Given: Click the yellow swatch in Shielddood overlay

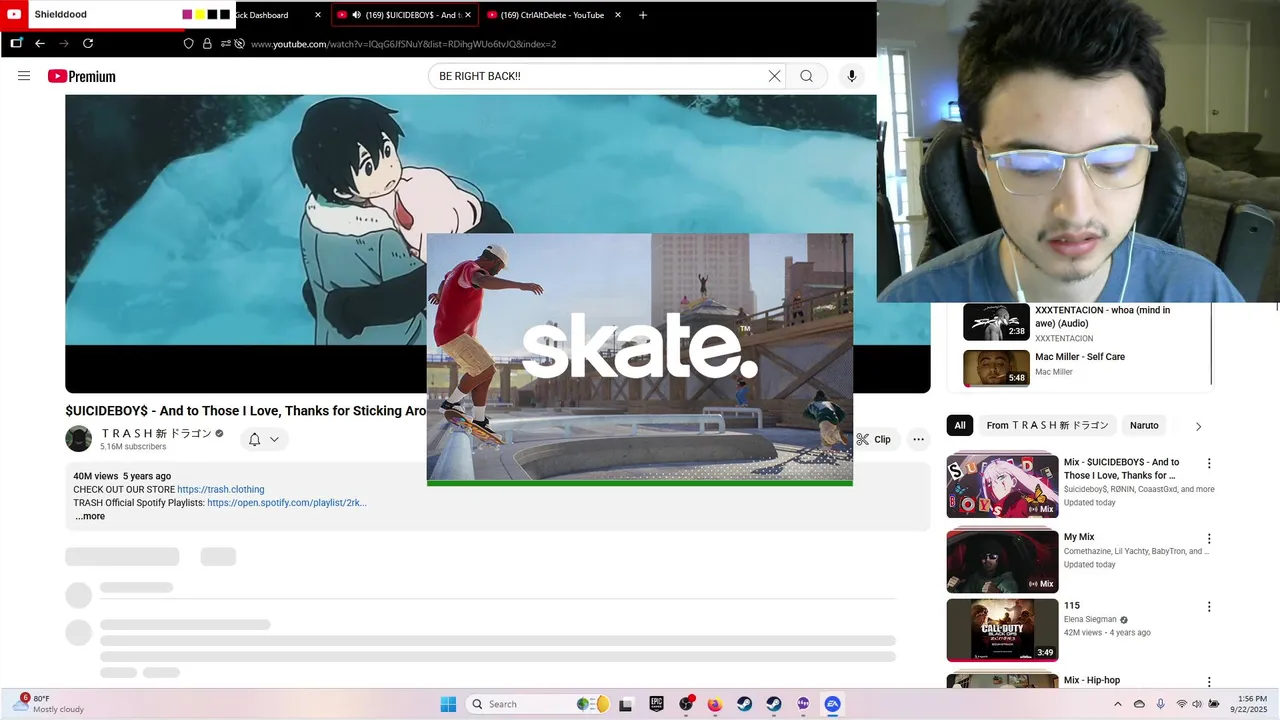Looking at the screenshot, I should point(200,15).
